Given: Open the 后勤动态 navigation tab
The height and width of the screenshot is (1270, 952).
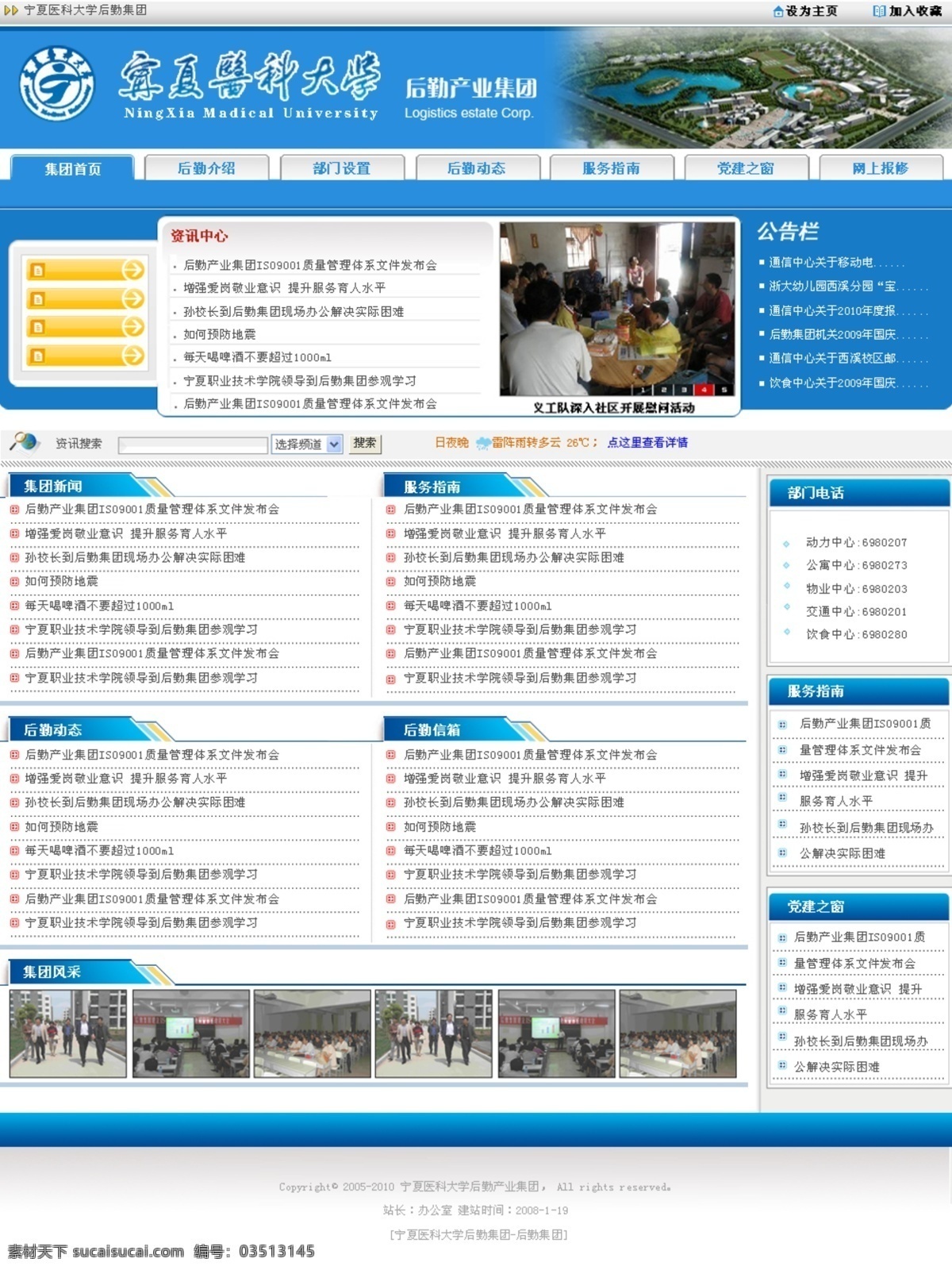Looking at the screenshot, I should coord(477,168).
